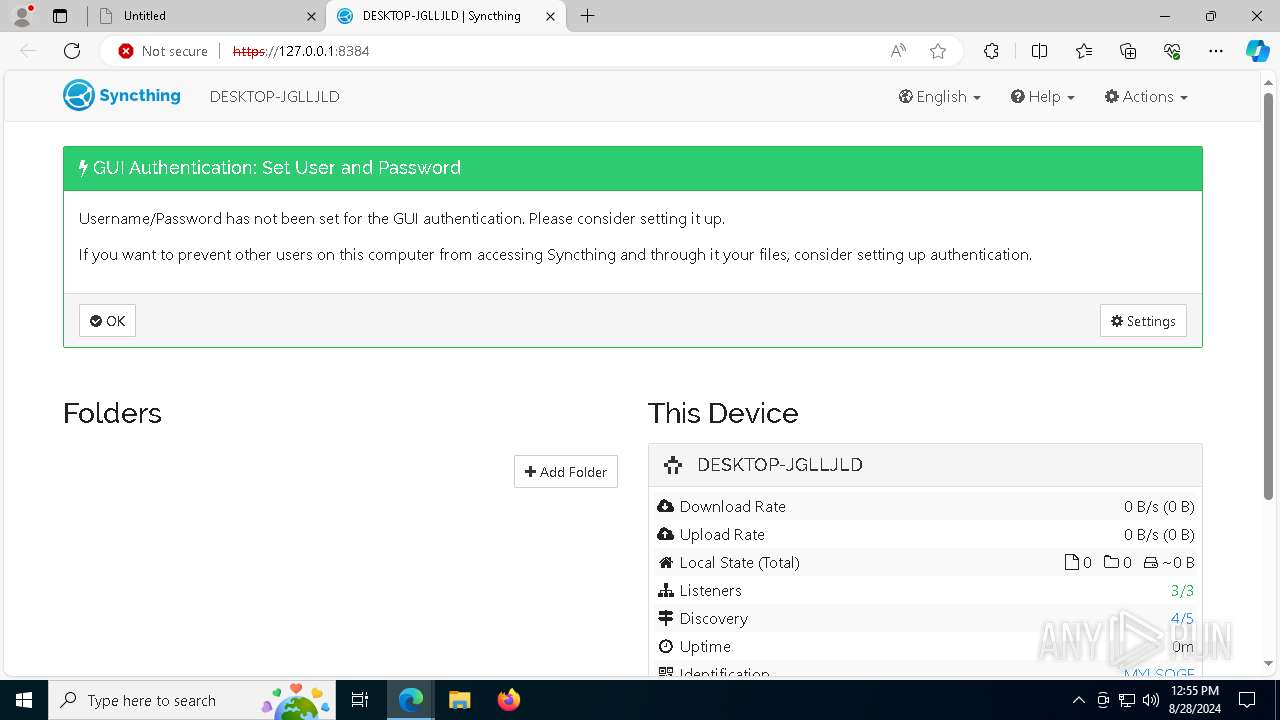Image resolution: width=1280 pixels, height=720 pixels.
Task: Open the browser Extensions icon
Action: click(991, 51)
